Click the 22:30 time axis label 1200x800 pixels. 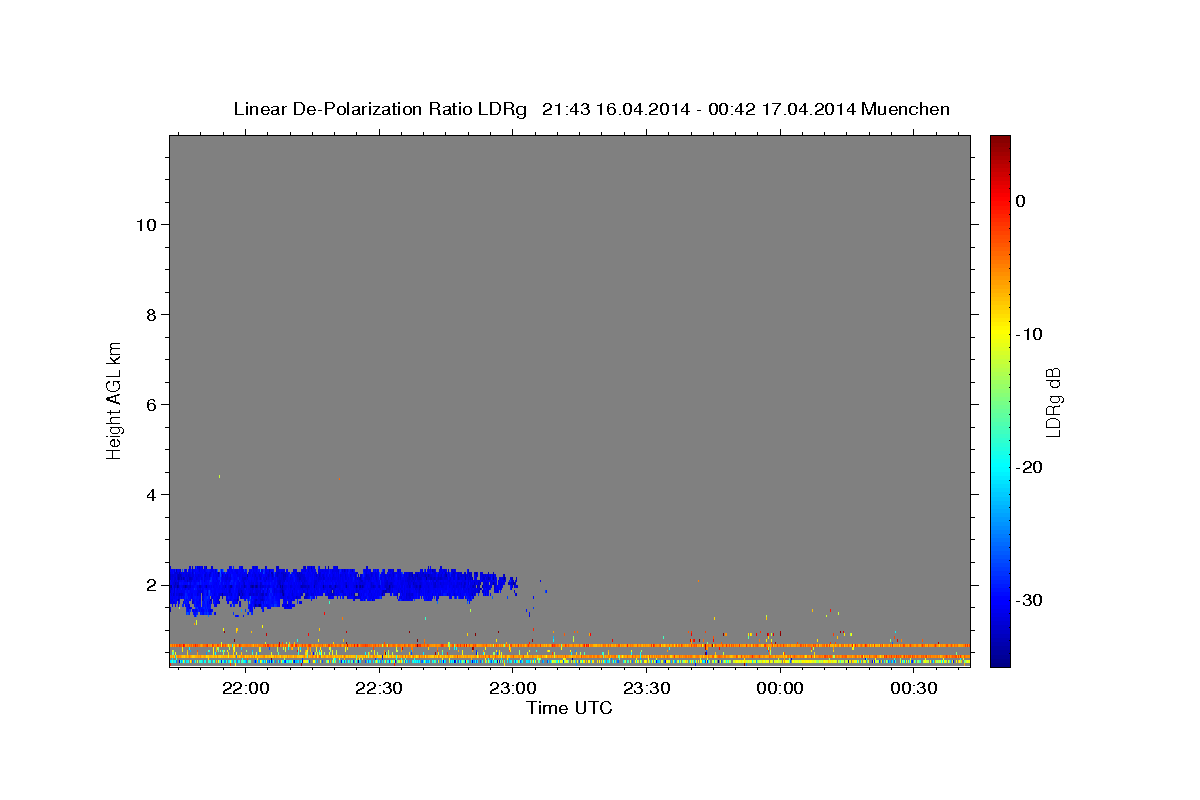pos(379,688)
